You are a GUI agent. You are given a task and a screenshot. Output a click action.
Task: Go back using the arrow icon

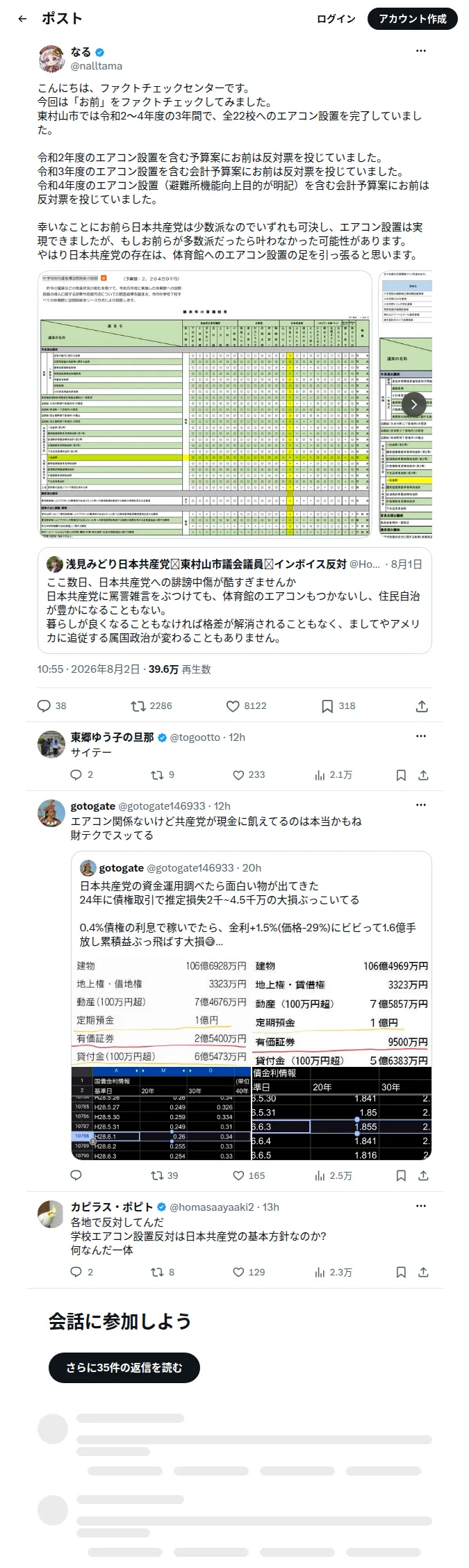[x=22, y=19]
